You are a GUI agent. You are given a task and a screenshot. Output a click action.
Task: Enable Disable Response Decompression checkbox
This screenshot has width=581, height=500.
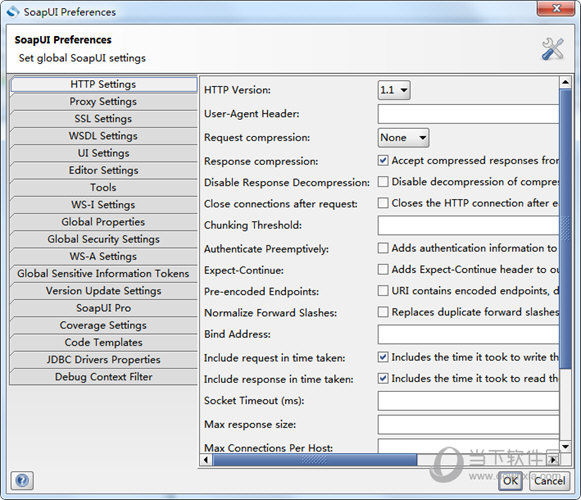[x=383, y=182]
